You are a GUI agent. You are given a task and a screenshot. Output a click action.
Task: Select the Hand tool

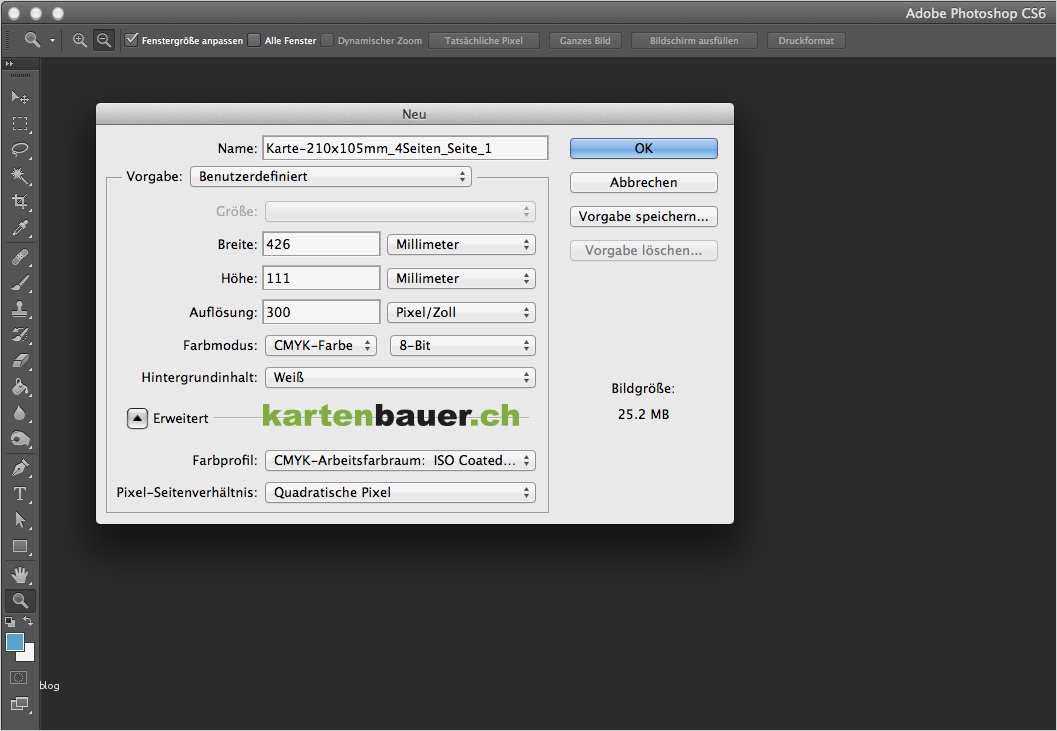point(20,575)
